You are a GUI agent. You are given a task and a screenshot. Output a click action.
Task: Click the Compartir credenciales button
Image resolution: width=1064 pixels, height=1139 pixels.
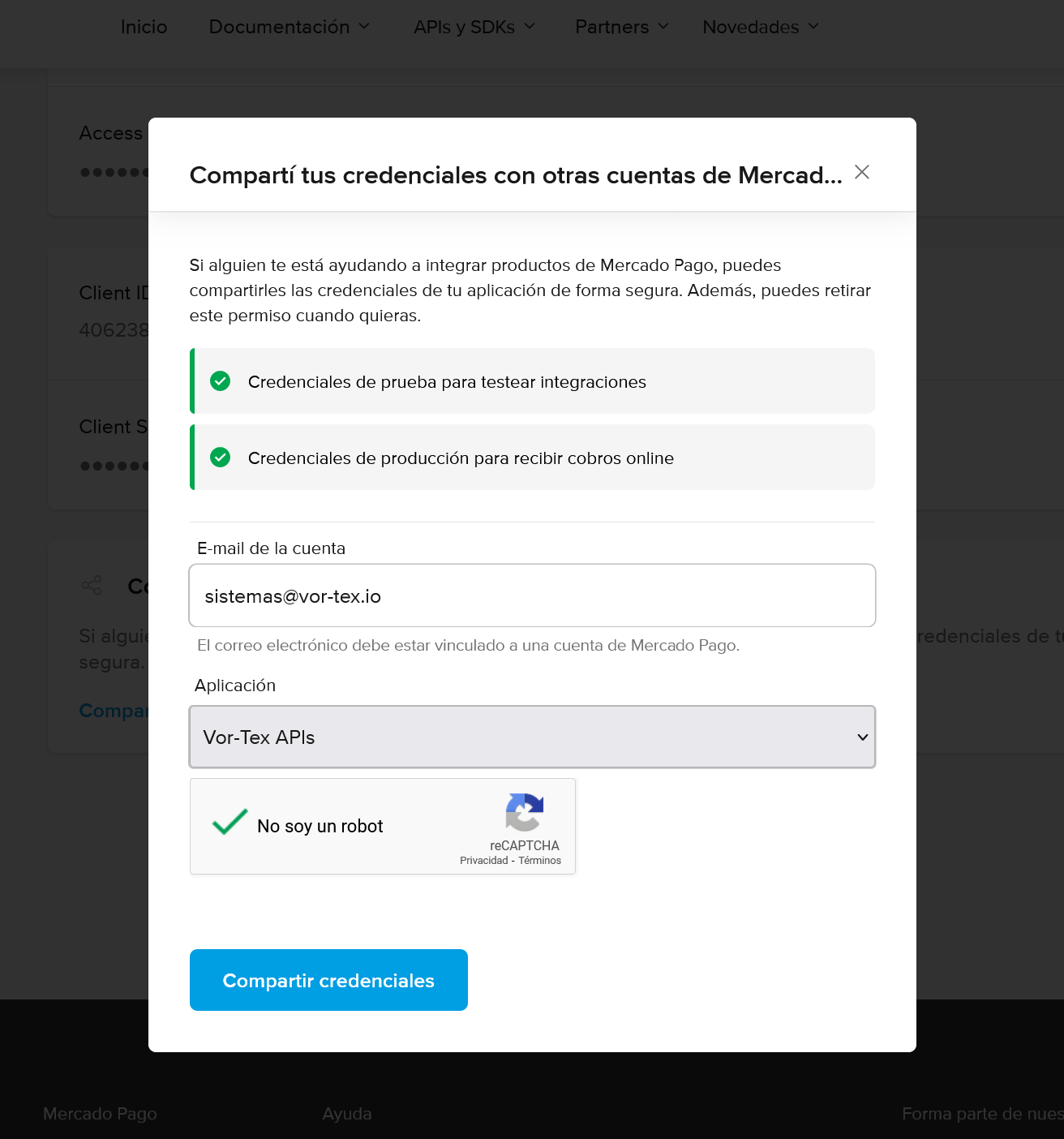328,980
